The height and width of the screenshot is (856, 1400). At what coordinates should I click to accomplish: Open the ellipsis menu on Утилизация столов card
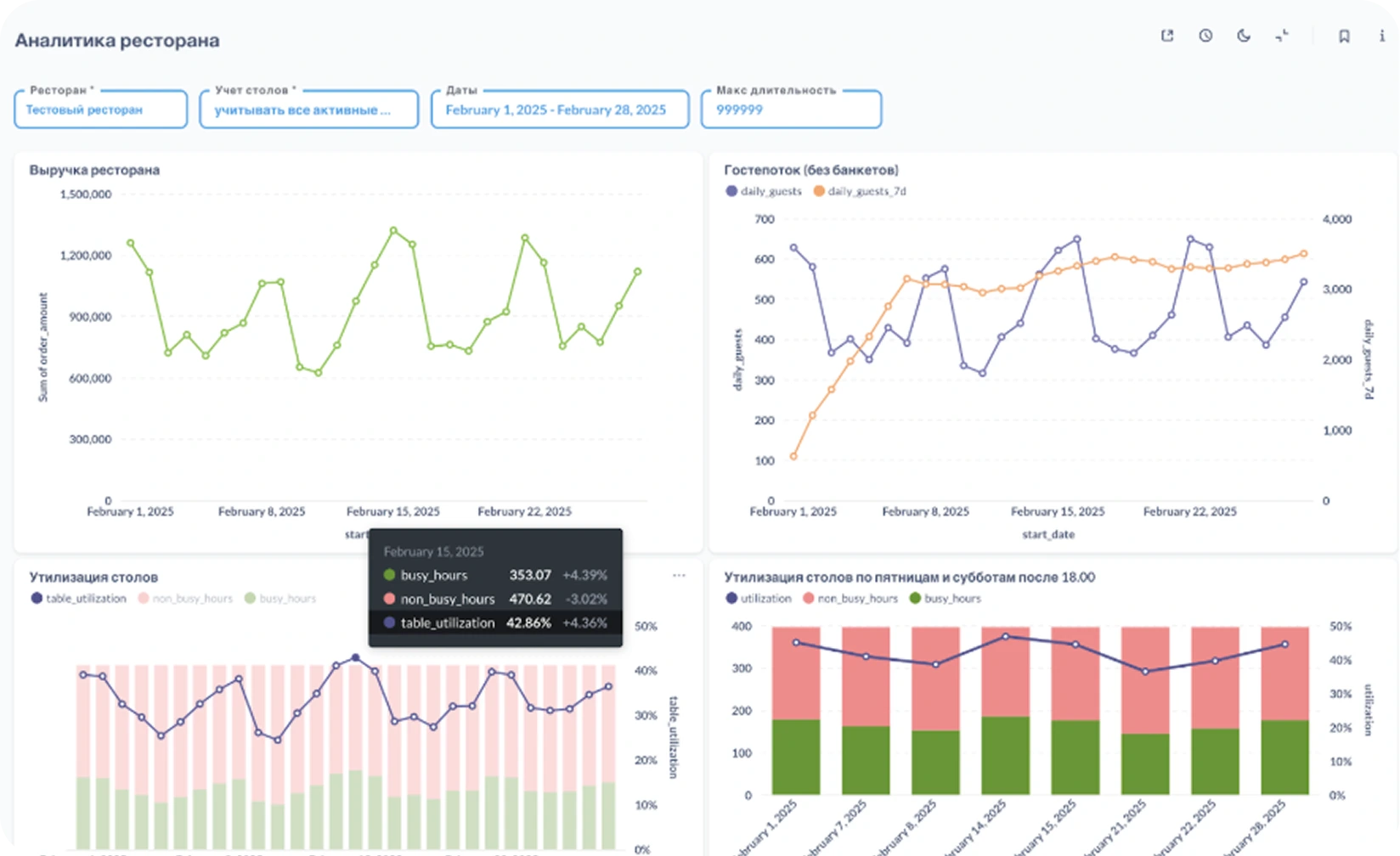[679, 576]
